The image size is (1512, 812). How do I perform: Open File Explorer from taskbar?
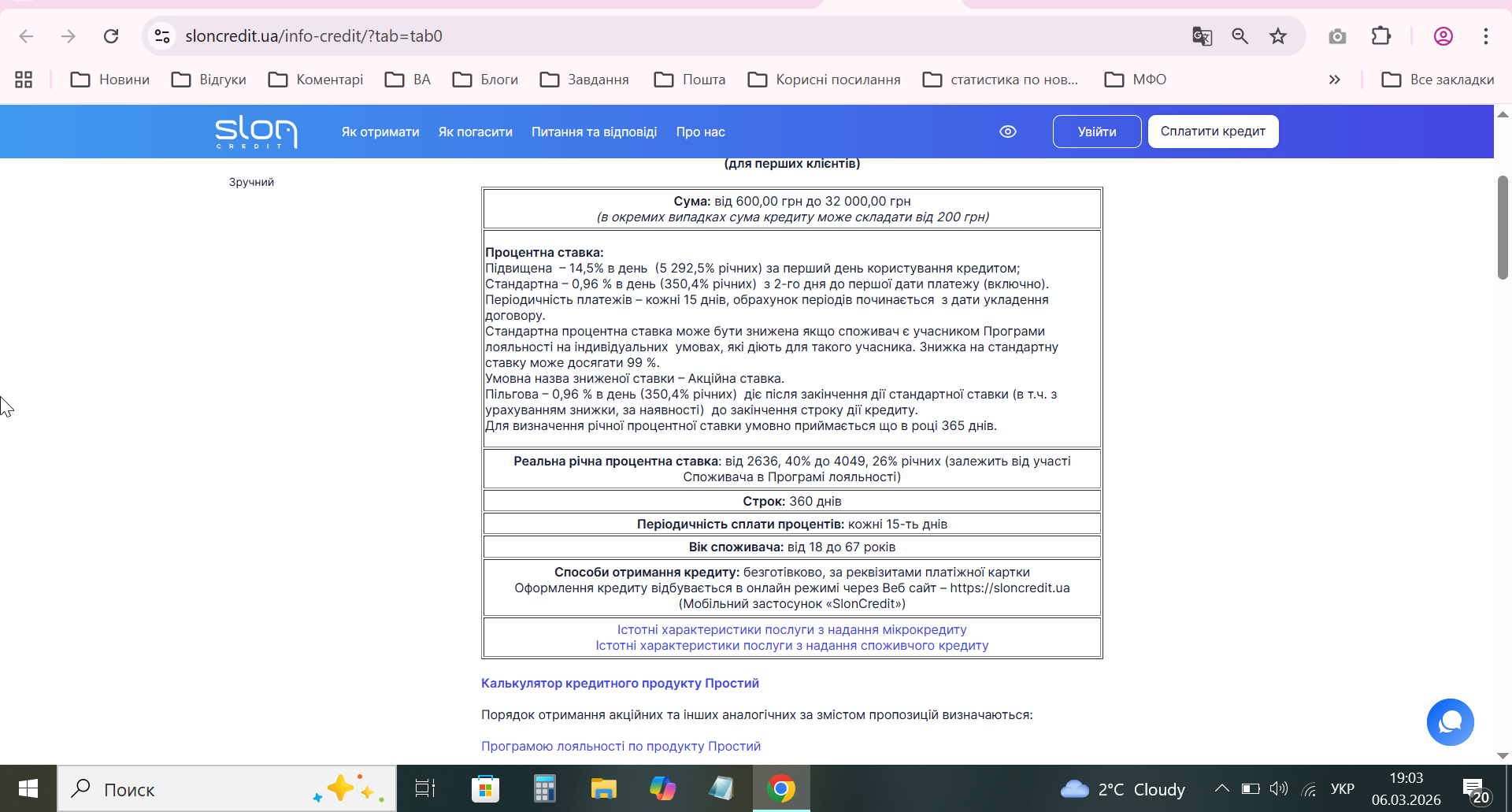(x=603, y=788)
